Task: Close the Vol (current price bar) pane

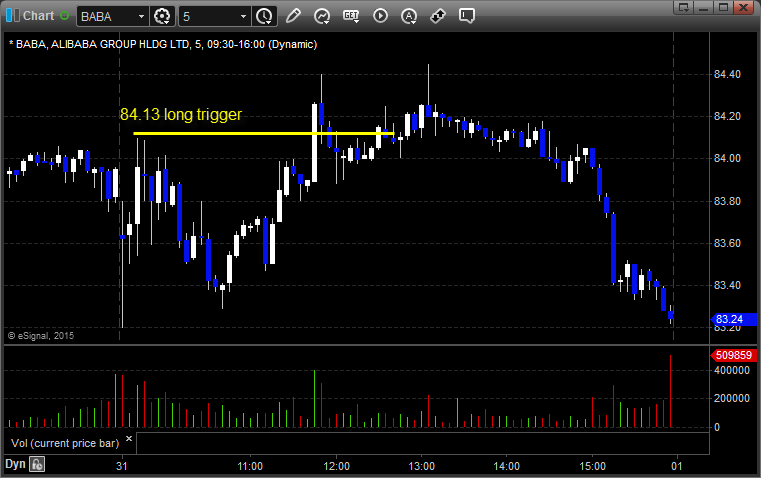Action: (129, 439)
